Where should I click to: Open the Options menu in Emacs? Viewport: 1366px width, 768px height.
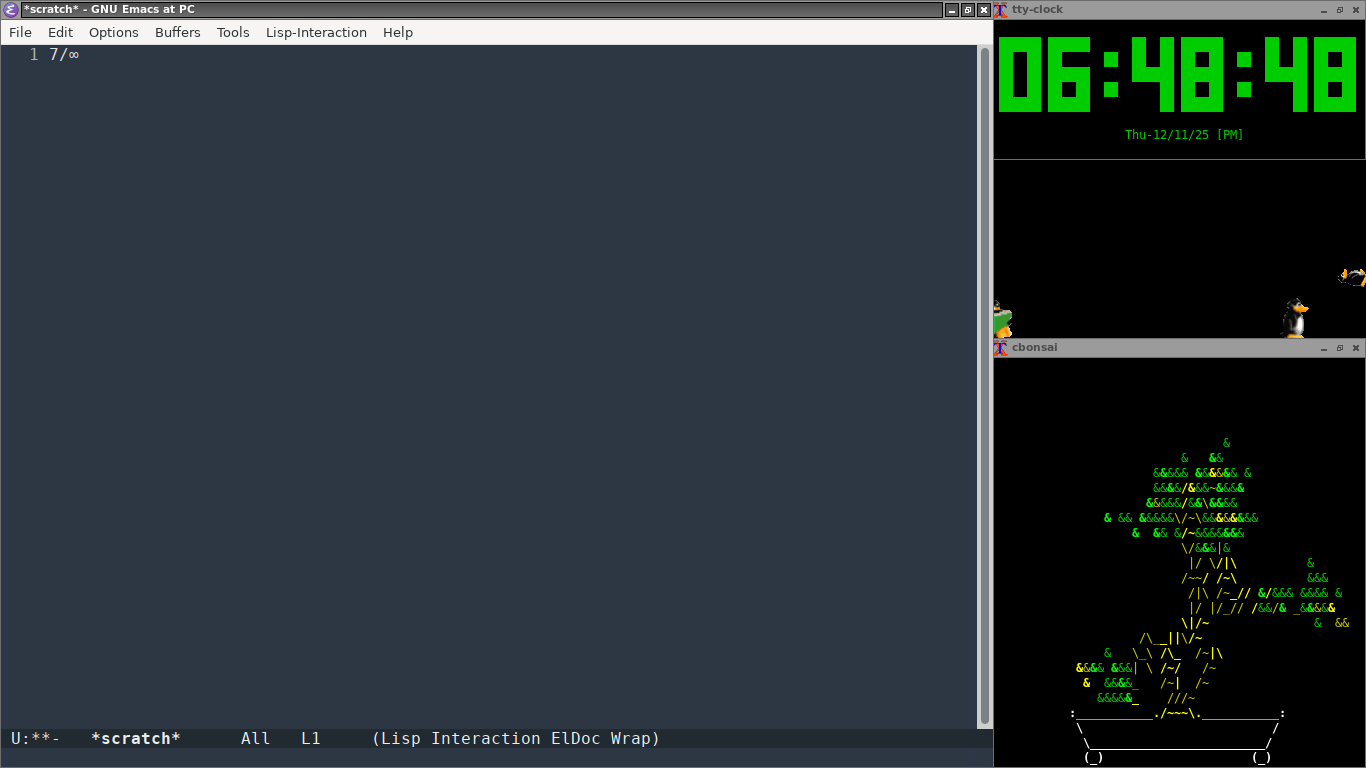point(114,32)
